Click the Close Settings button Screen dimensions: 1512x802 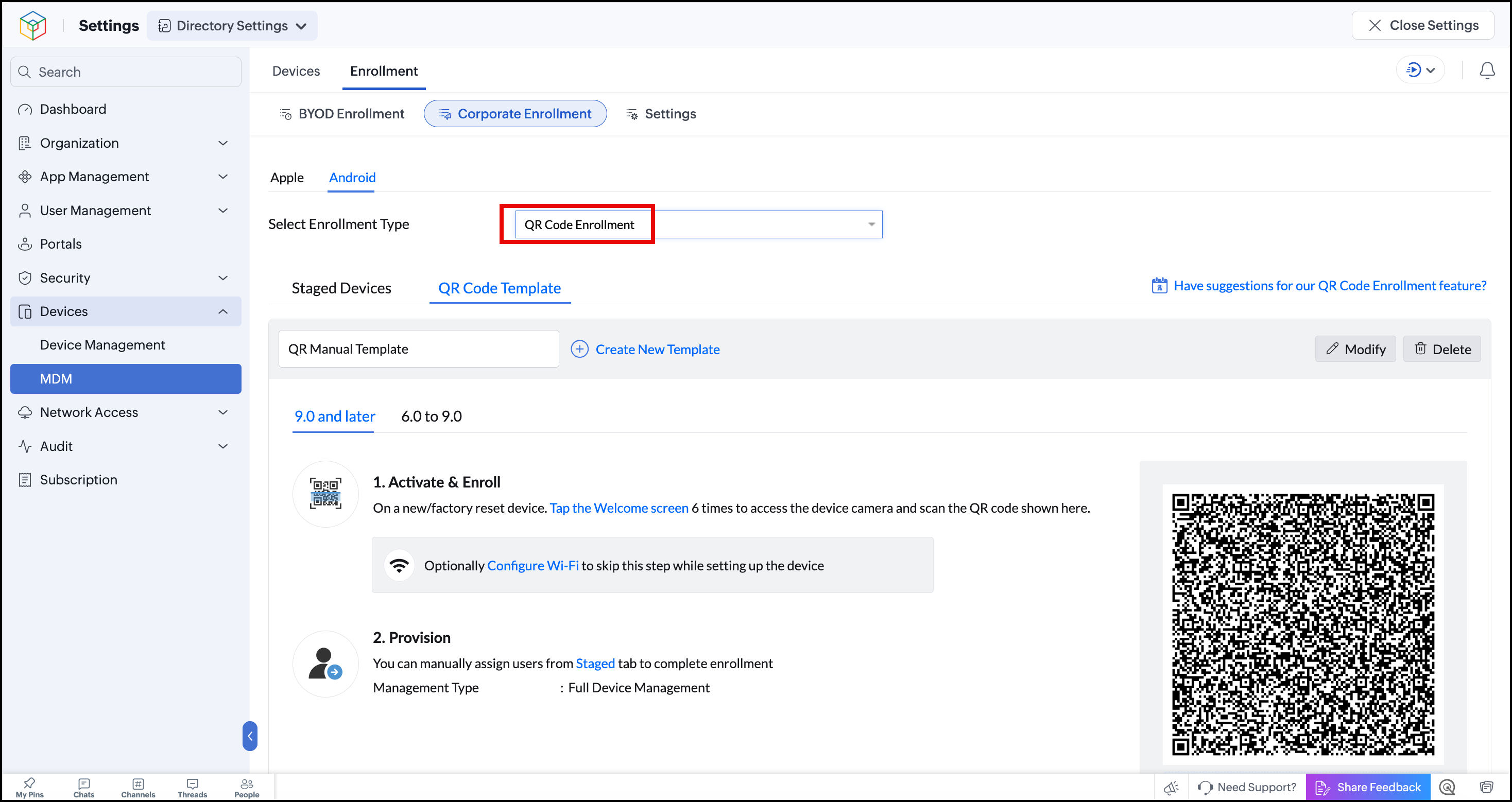point(1423,25)
